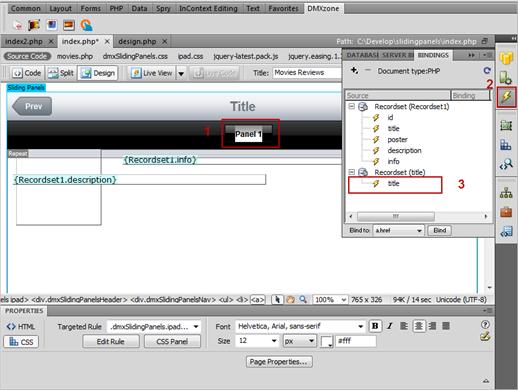The width and height of the screenshot is (518, 390).
Task: Click the first pink arrow DMXzone toolbar icon
Action: (x=17, y=25)
